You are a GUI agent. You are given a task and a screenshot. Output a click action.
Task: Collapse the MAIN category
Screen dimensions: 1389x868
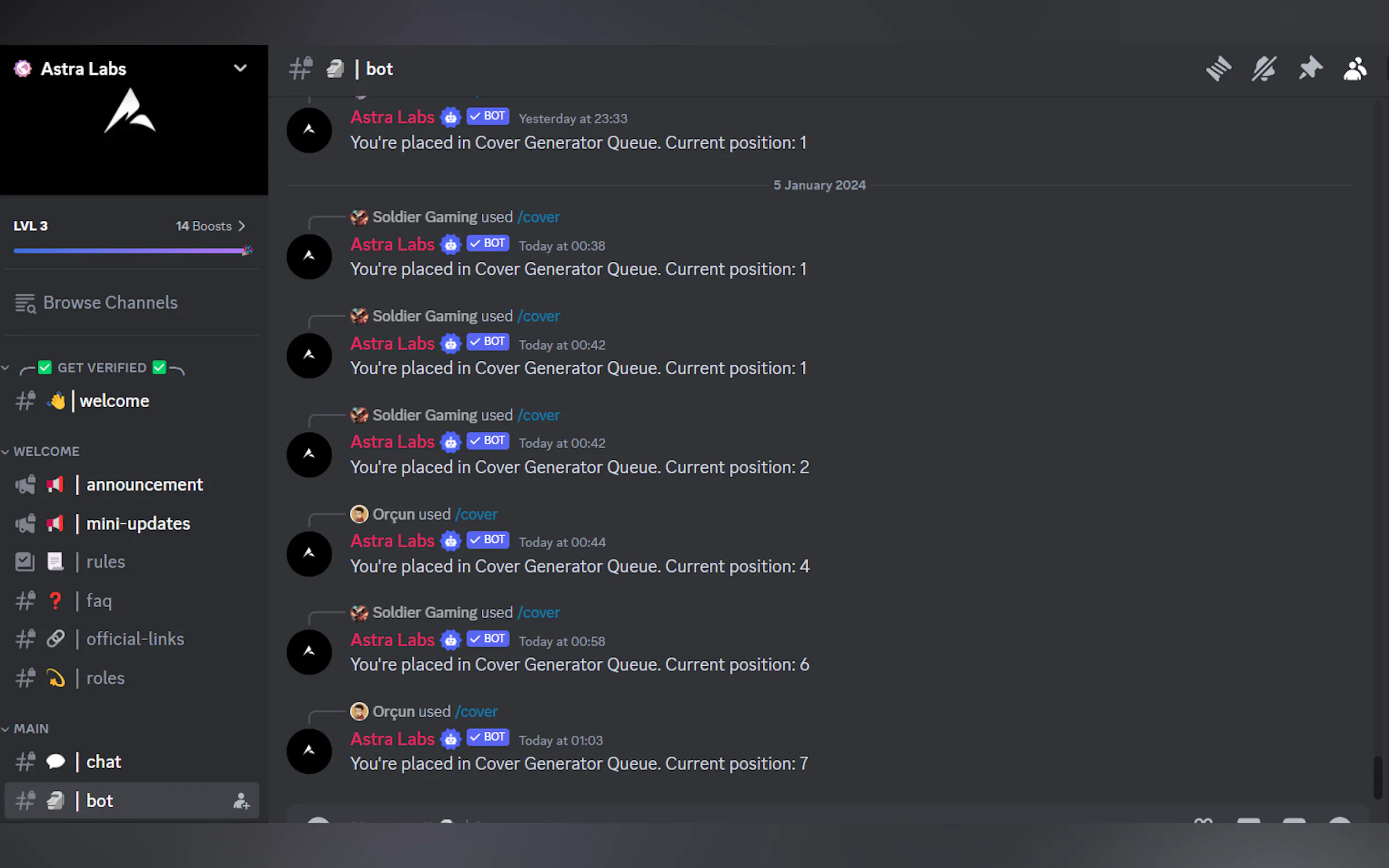point(31,729)
